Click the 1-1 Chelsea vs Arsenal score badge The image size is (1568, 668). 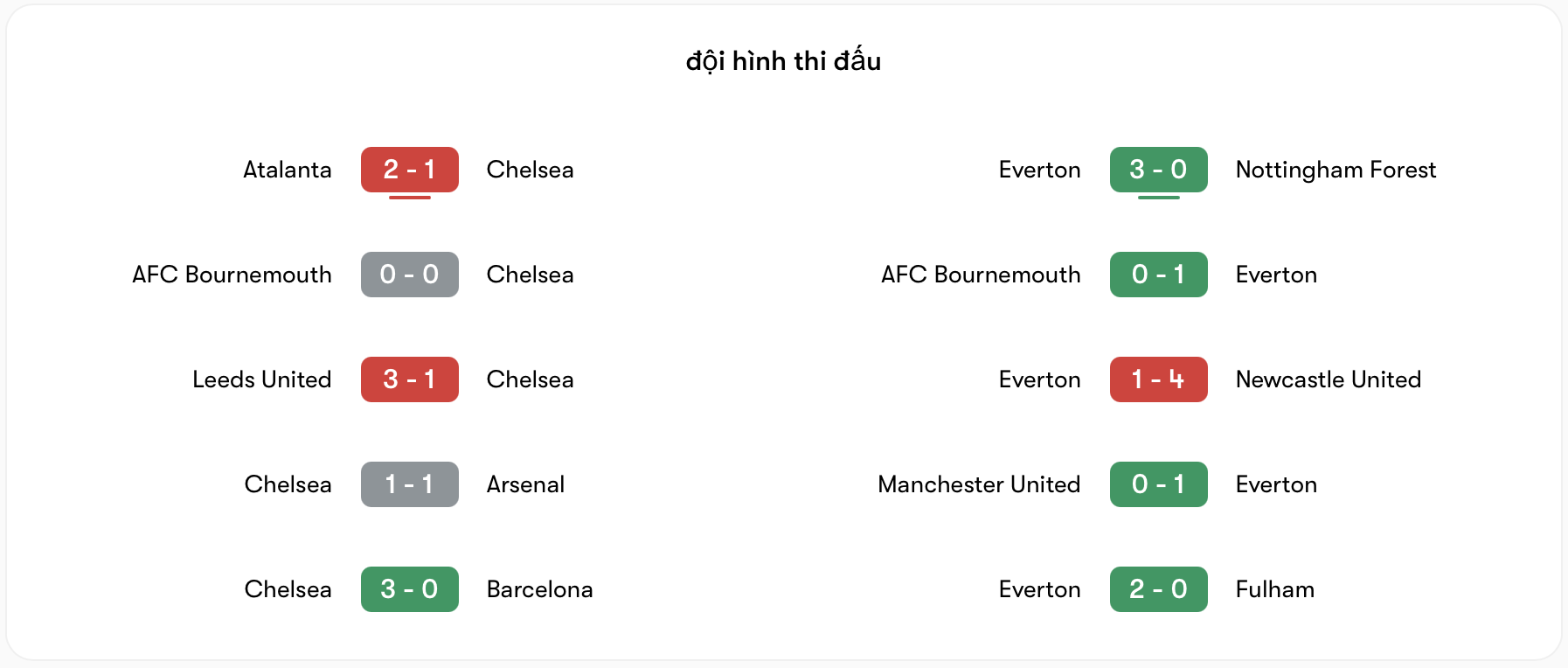(409, 484)
